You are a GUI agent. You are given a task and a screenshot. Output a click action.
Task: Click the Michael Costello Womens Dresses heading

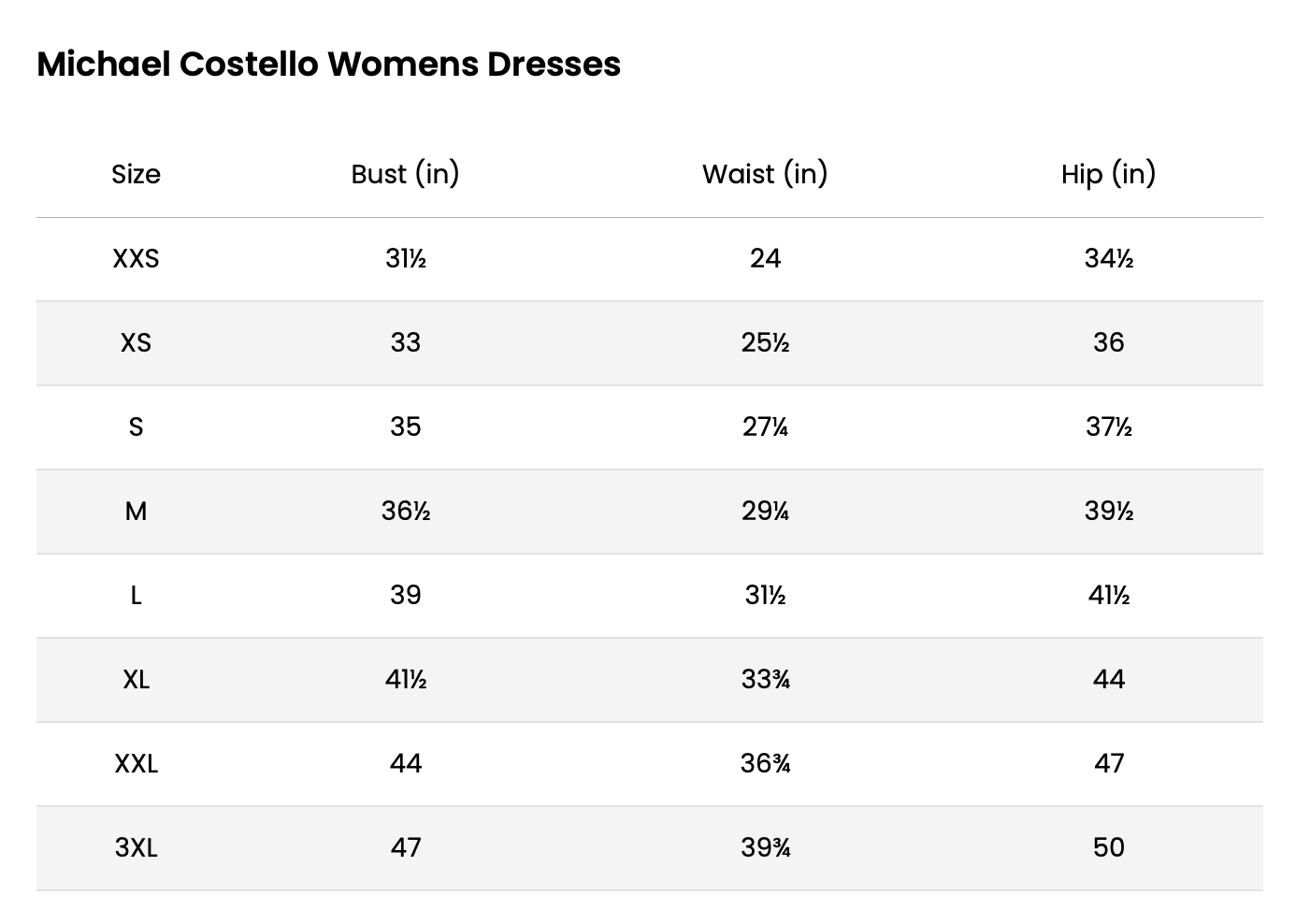[x=328, y=65]
